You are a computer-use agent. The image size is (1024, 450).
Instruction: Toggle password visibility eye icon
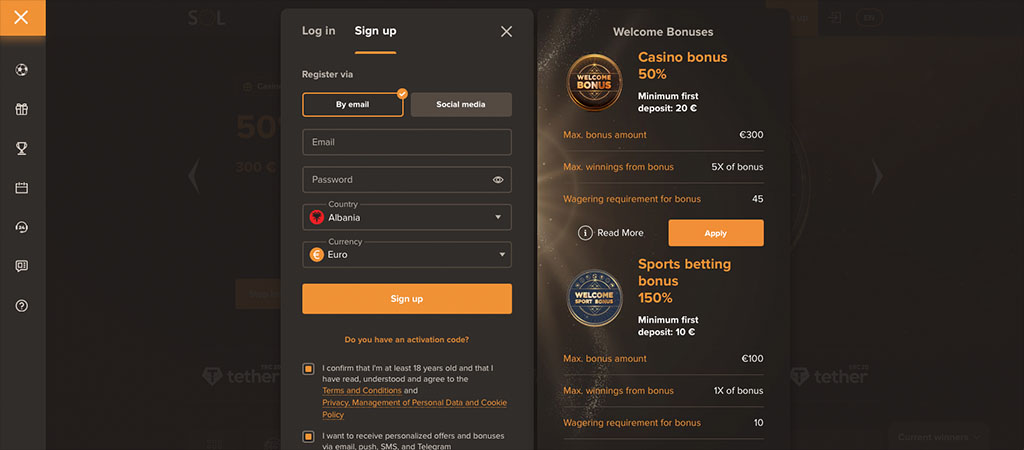pyautogui.click(x=498, y=180)
